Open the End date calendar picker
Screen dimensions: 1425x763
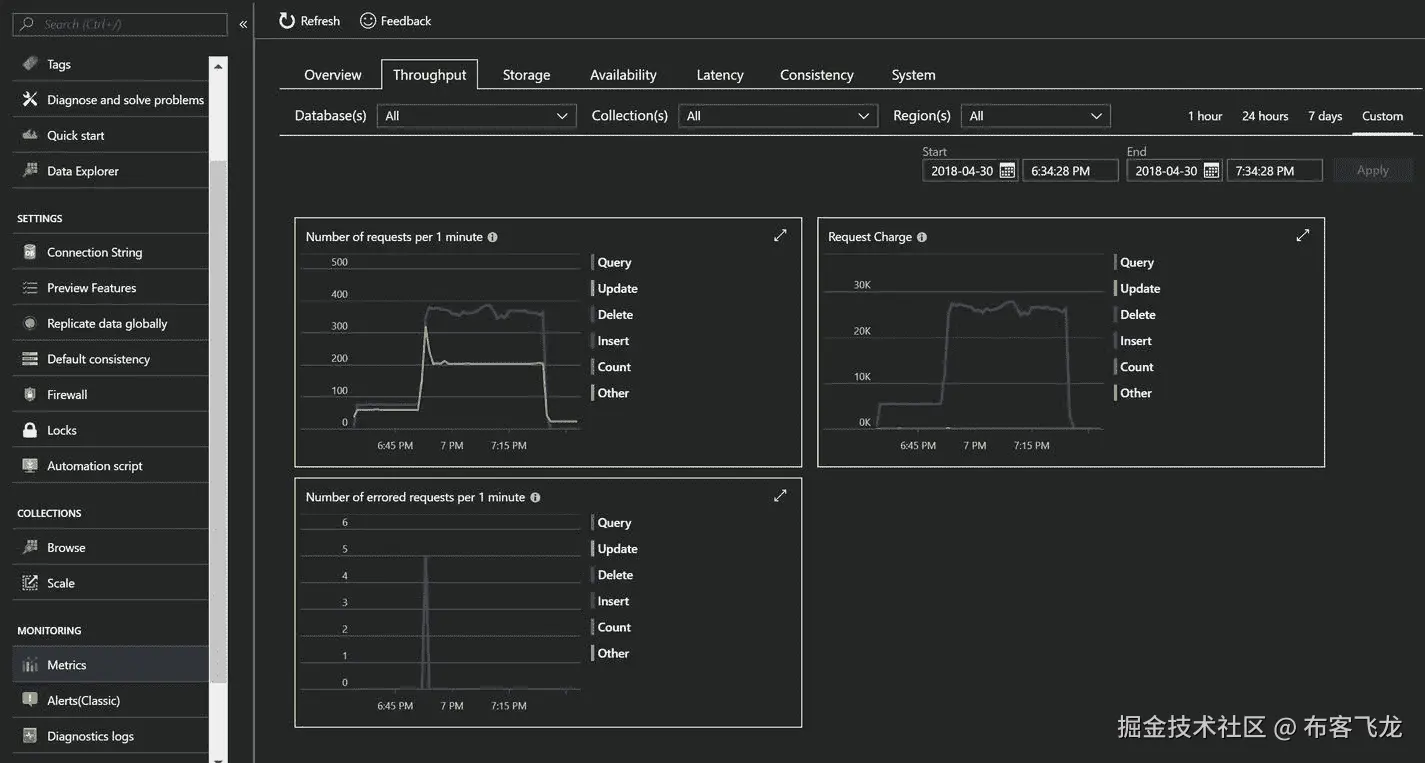tap(1211, 171)
